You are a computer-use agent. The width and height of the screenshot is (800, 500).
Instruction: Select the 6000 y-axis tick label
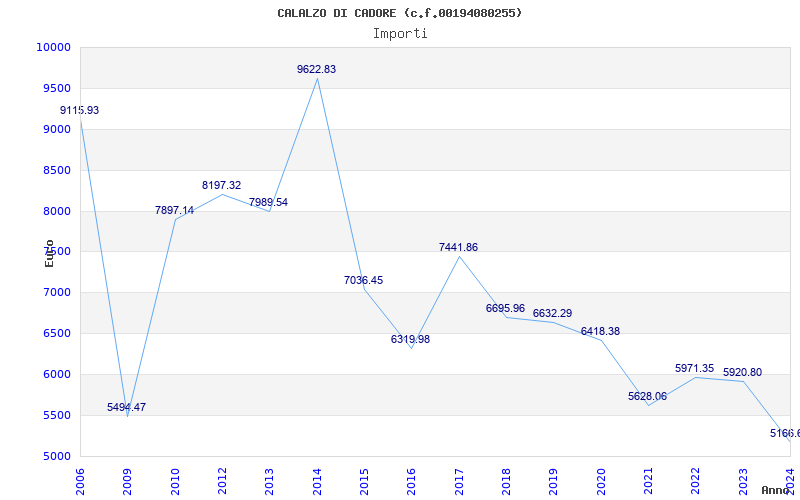click(x=56, y=374)
